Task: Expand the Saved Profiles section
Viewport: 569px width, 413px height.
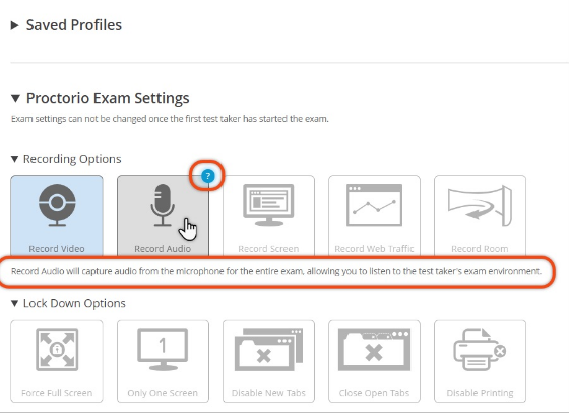Action: 15,25
